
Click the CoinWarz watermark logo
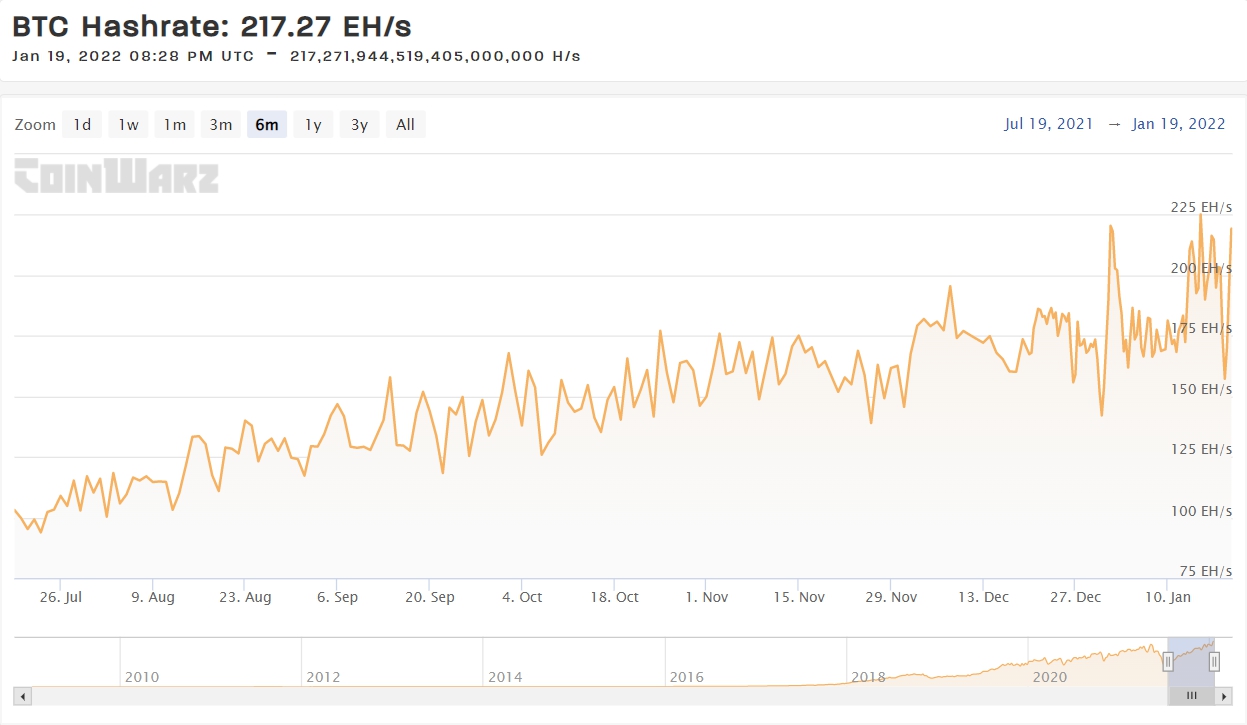[116, 176]
